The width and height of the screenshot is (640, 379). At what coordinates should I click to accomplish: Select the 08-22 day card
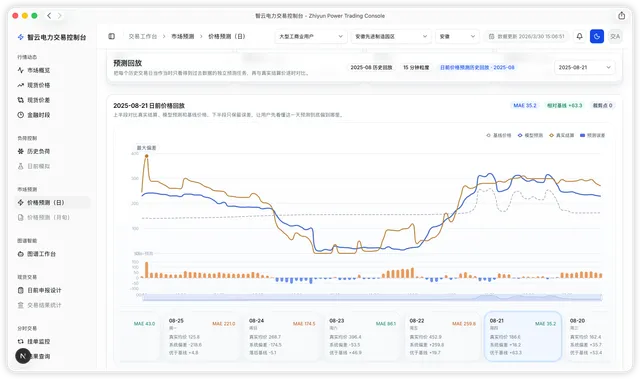(443, 337)
